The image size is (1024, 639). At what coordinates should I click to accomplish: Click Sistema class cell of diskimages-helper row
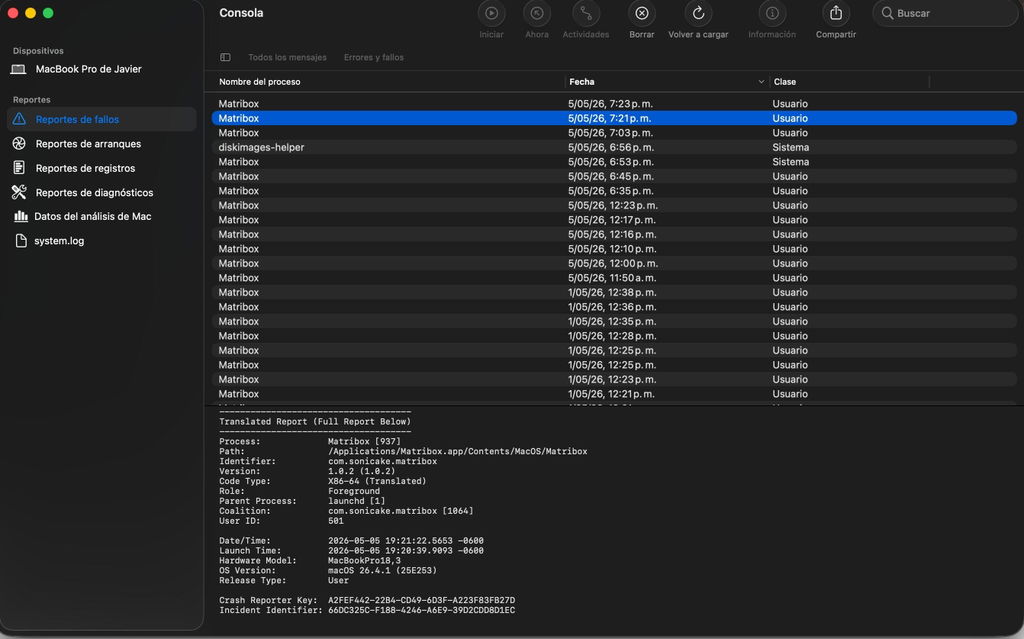click(x=790, y=147)
